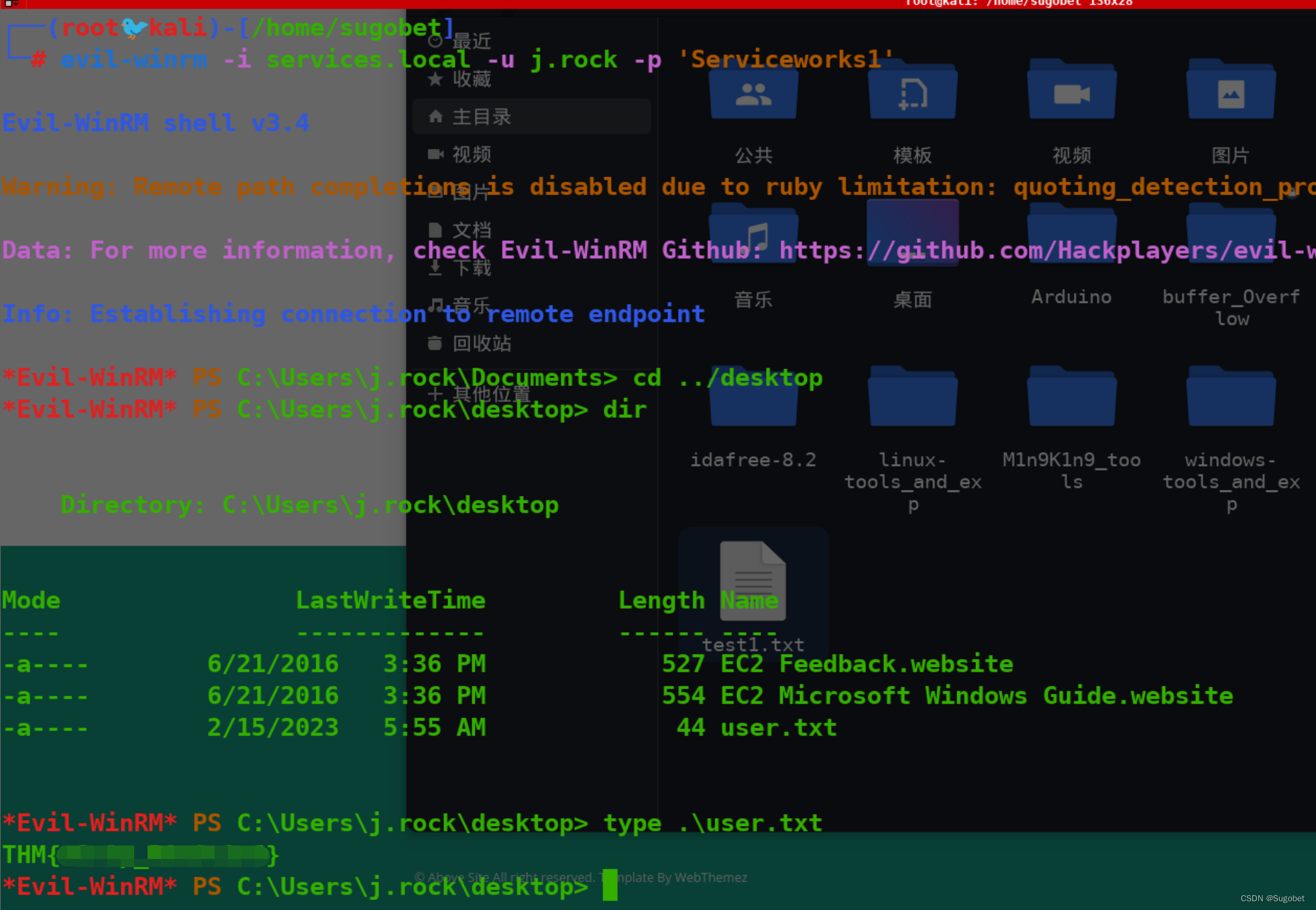Screen dimensions: 1316x910
Task: Click the 'type .\user.txt' command text
Action: point(712,823)
